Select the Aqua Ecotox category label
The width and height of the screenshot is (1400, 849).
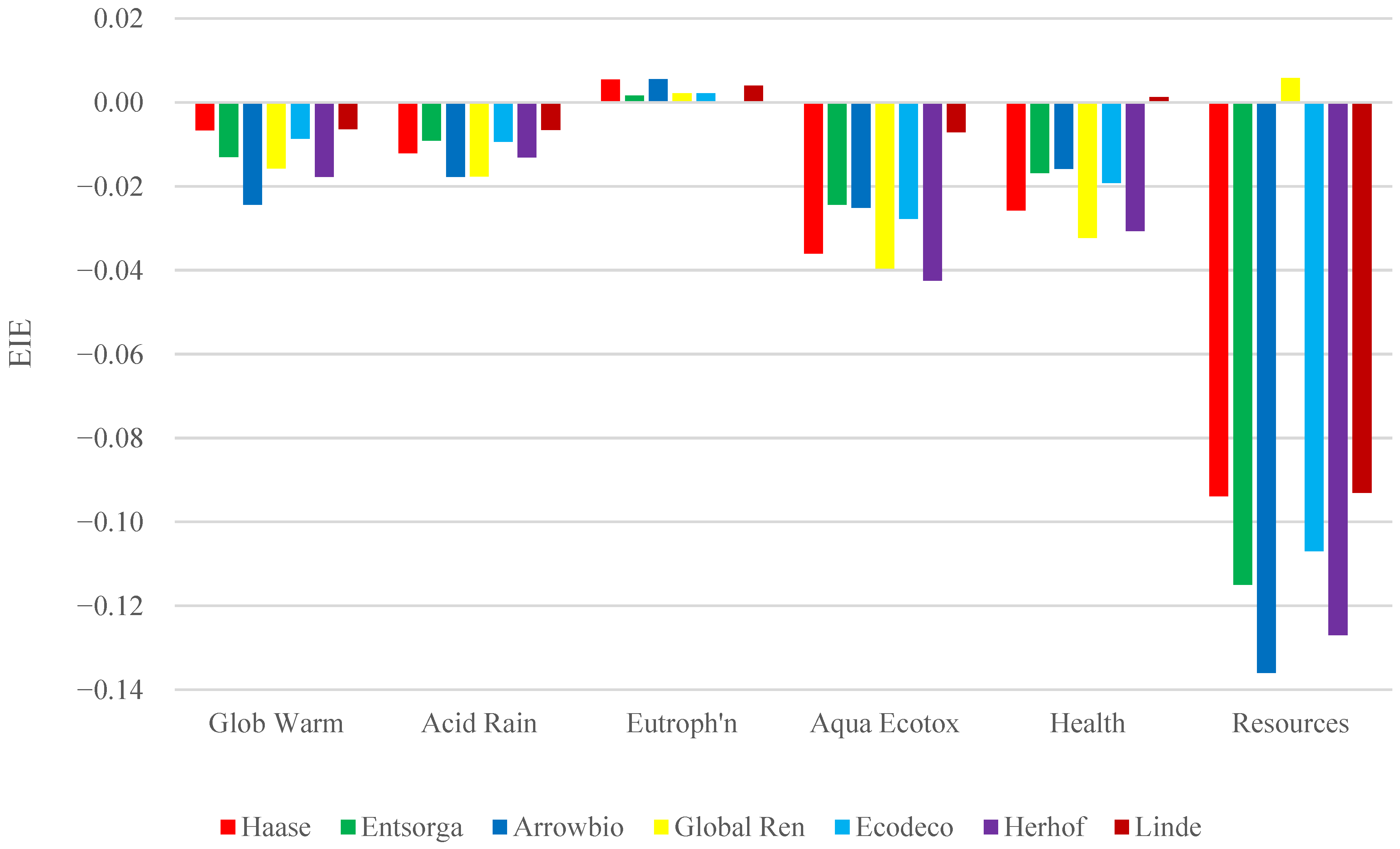point(884,723)
